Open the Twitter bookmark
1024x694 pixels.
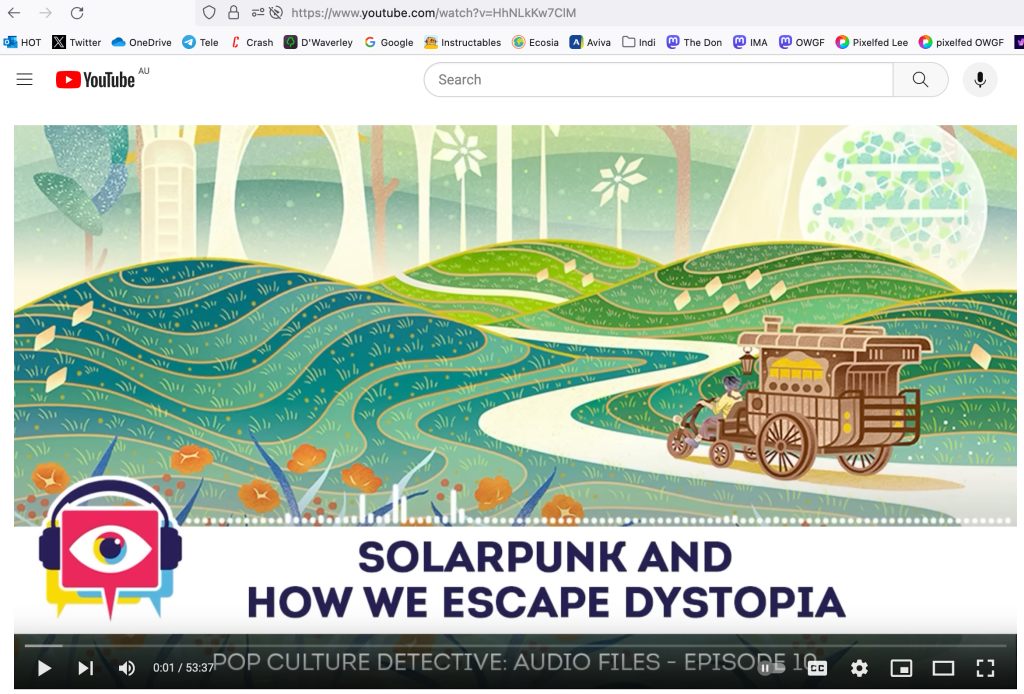coord(76,42)
